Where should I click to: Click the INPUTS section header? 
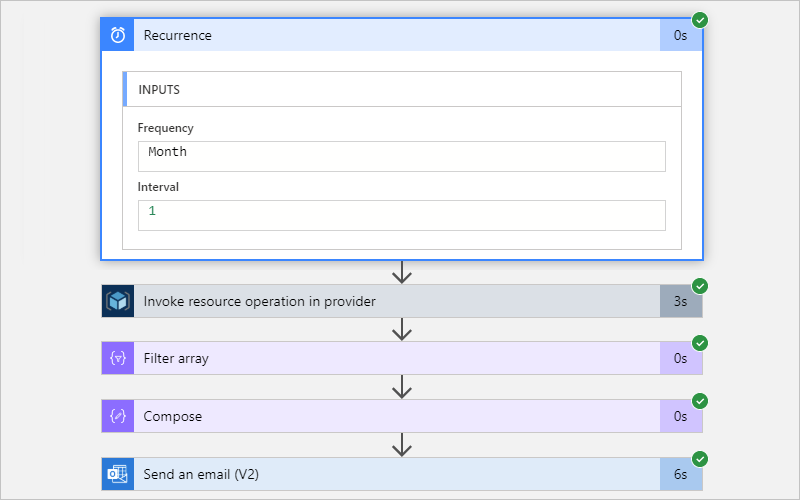coord(401,89)
